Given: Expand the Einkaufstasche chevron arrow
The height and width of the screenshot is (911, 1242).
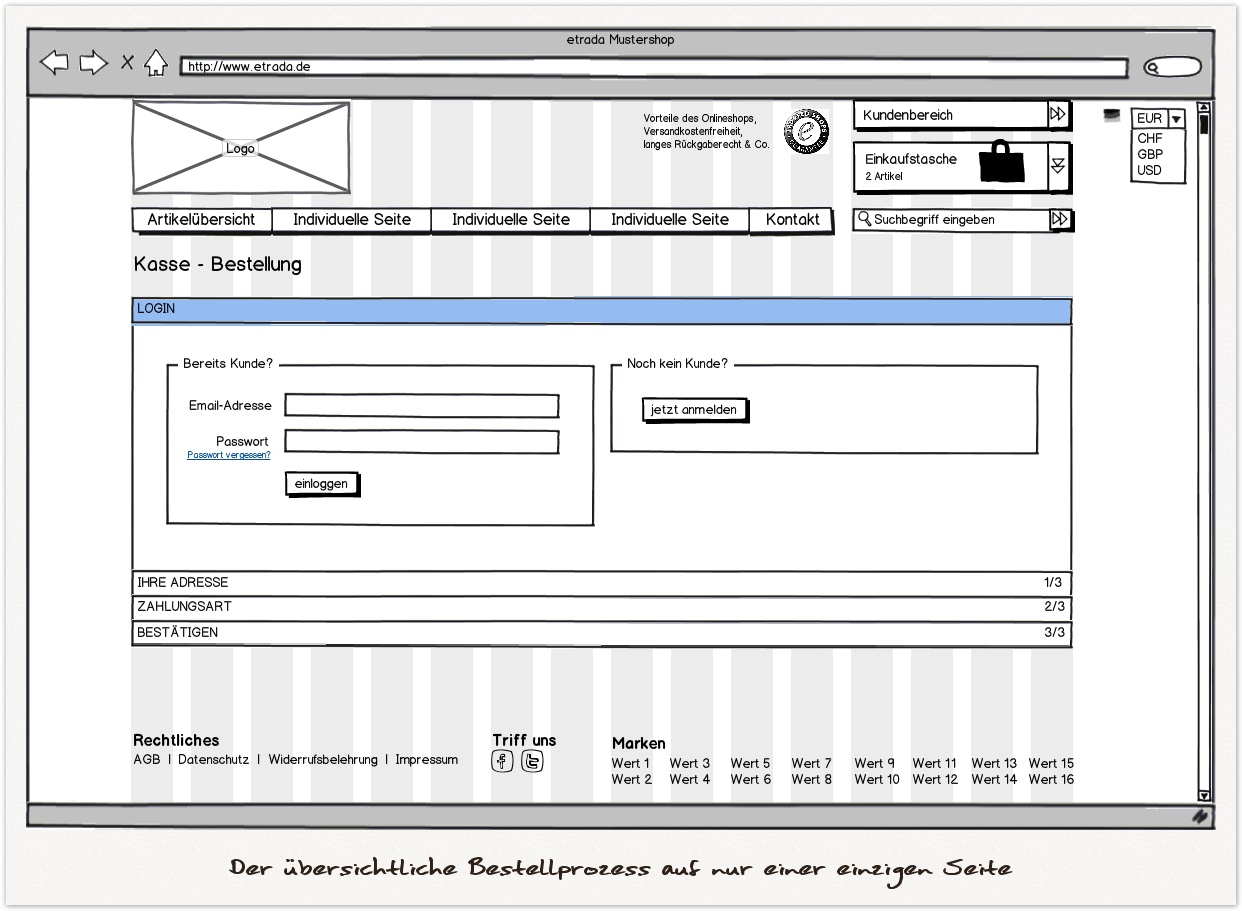Looking at the screenshot, I should [x=1057, y=166].
